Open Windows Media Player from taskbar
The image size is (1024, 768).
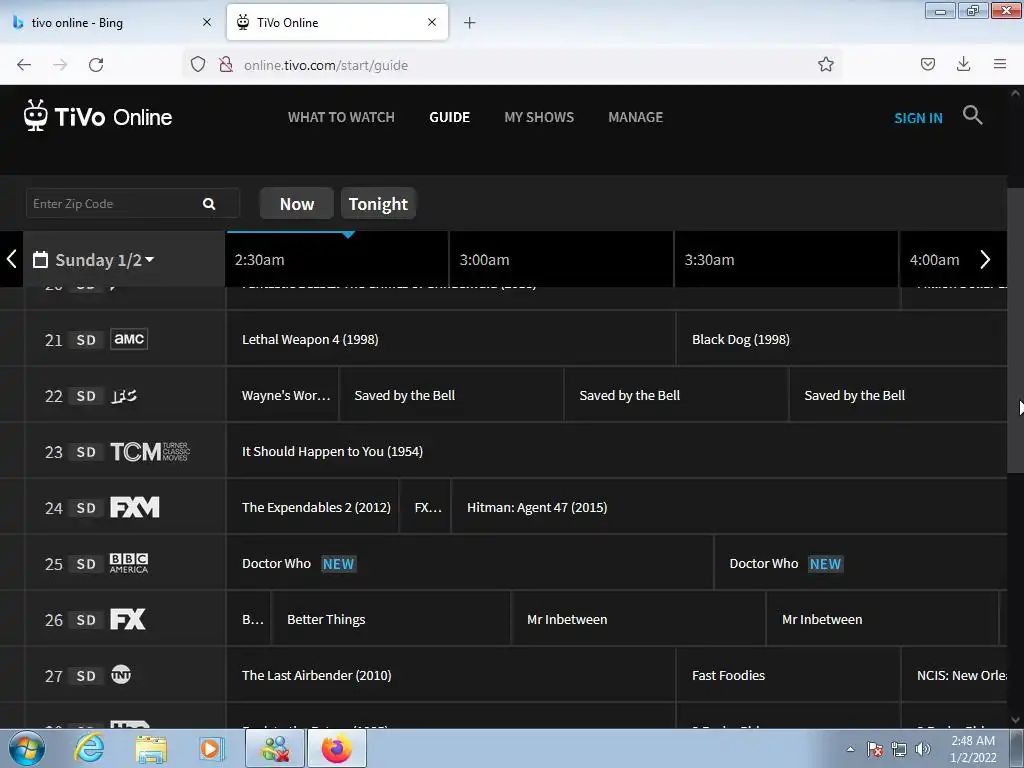tap(211, 748)
